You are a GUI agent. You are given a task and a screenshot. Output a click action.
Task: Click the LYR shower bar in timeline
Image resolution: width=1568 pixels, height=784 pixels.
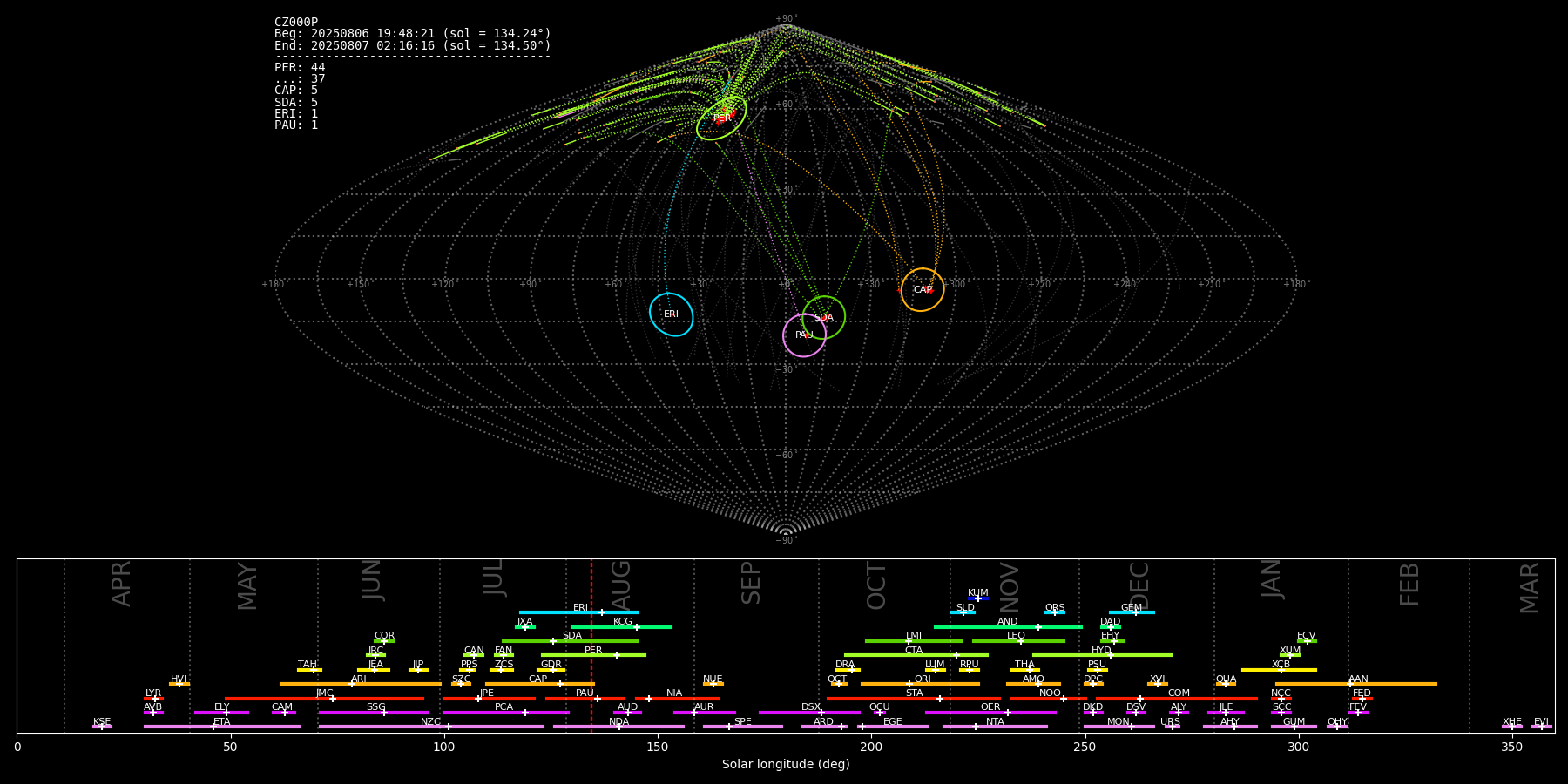pyautogui.click(x=153, y=698)
